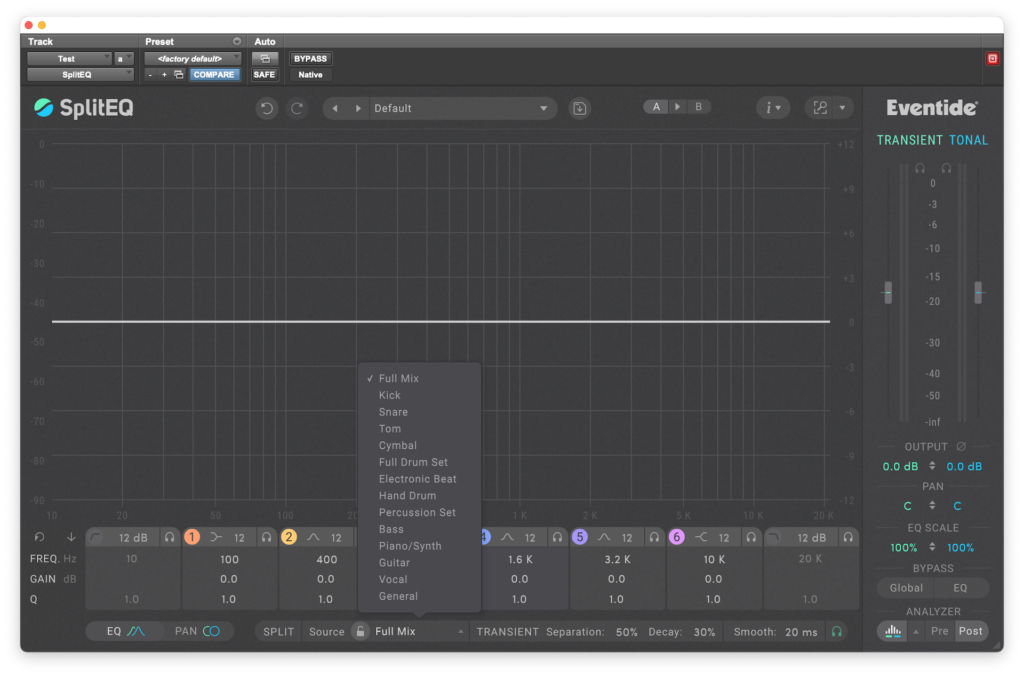Click band 2 frequency value 400
Image resolution: width=1024 pixels, height=676 pixels.
pos(326,560)
